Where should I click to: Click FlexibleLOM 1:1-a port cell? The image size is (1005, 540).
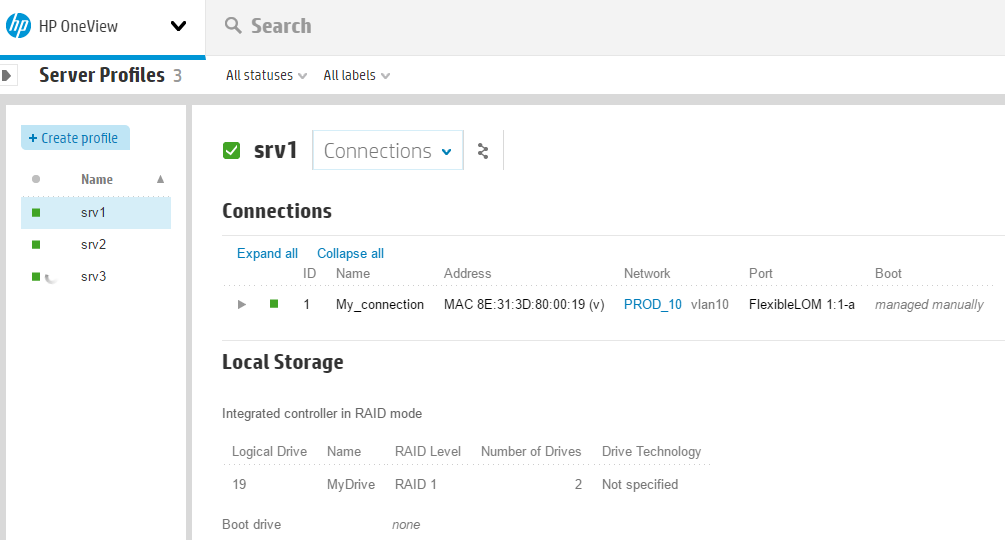pos(802,304)
